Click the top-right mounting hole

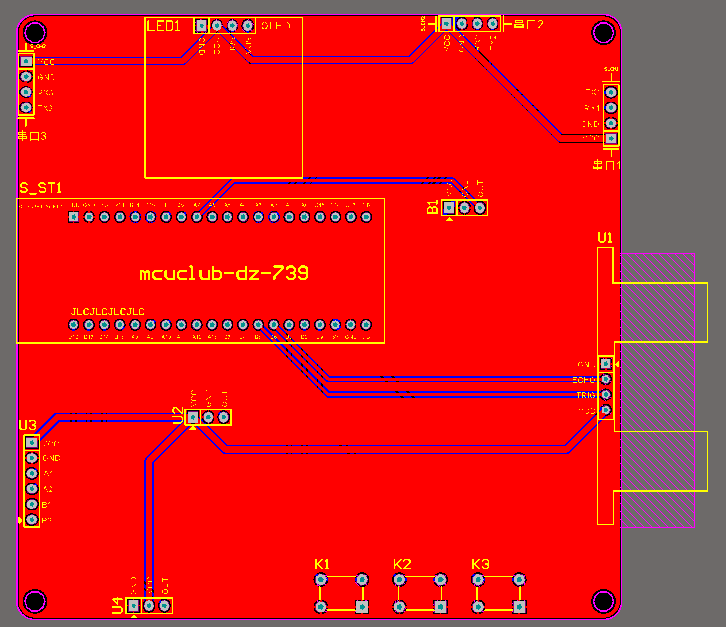604,32
